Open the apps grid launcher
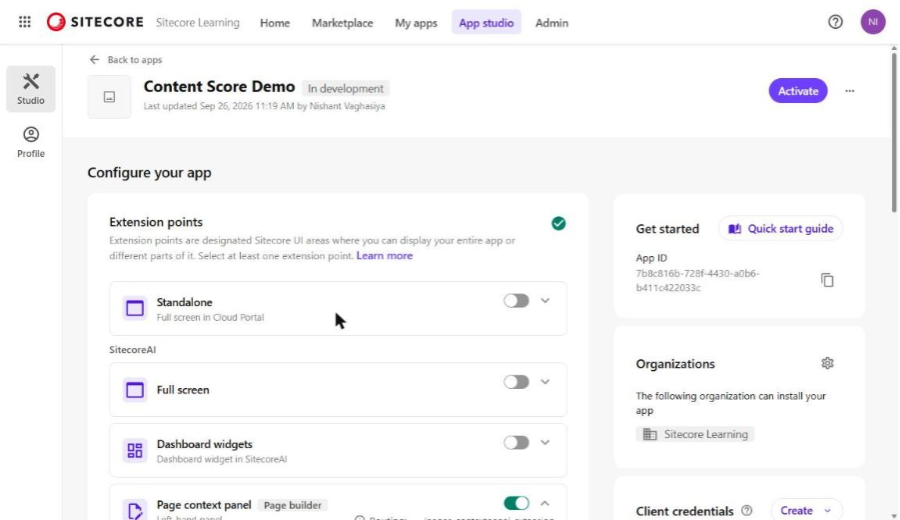The image size is (900, 520). click(x=25, y=22)
